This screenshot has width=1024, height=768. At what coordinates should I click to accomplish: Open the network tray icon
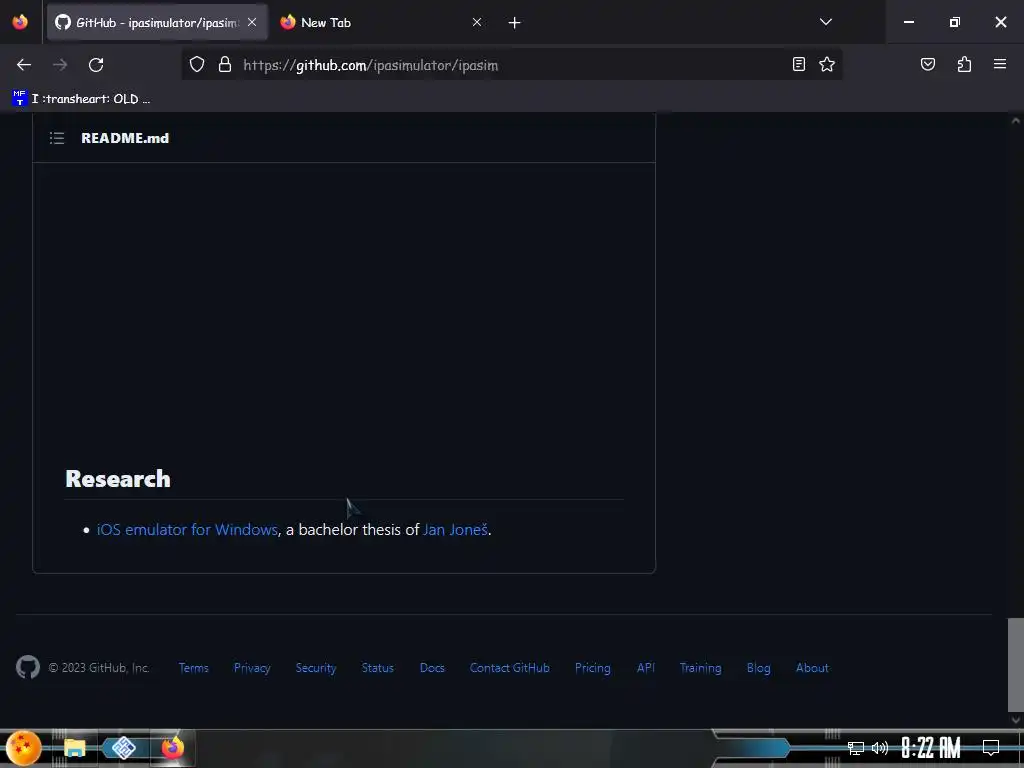[x=856, y=748]
